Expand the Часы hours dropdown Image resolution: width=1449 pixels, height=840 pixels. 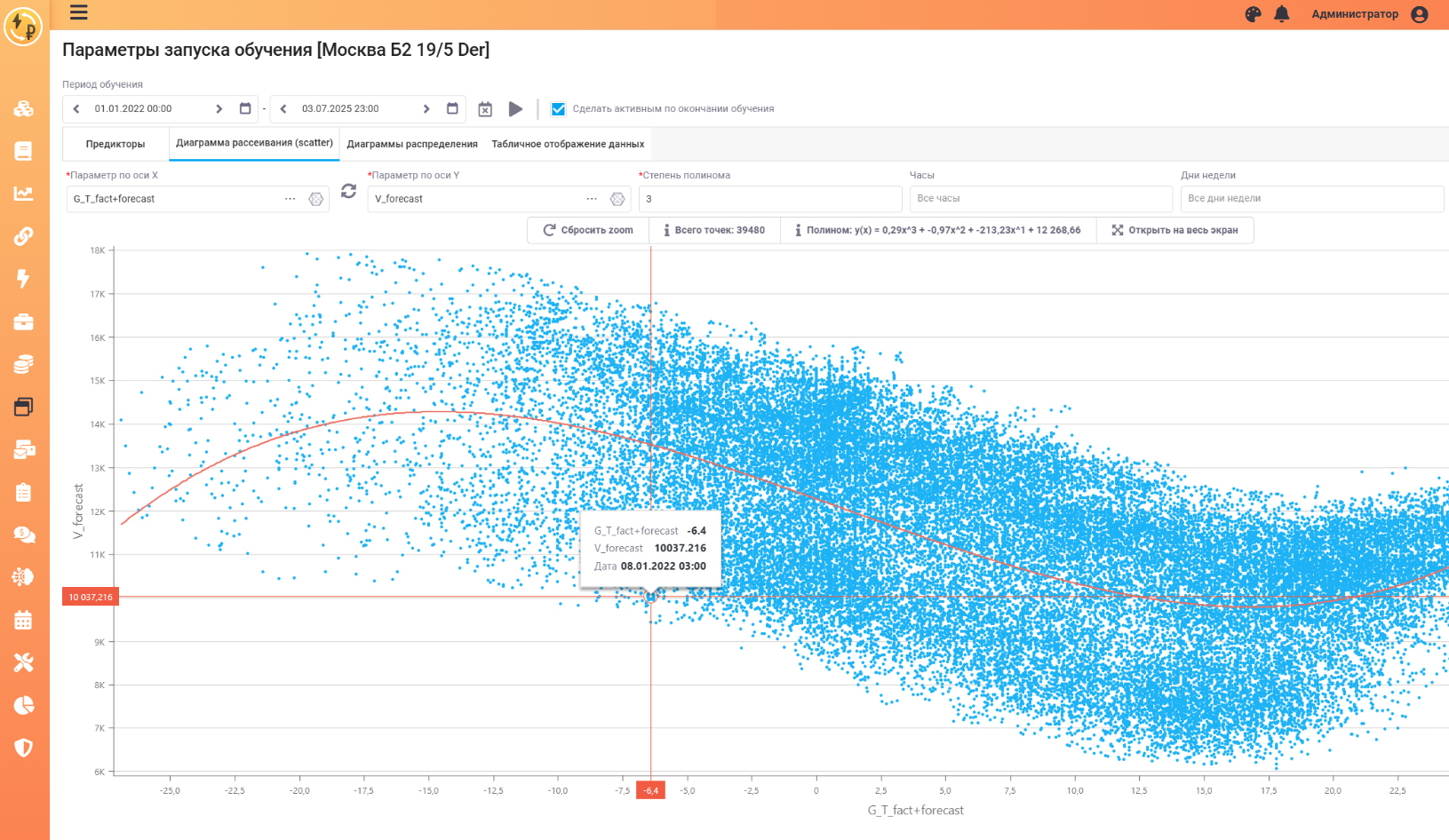point(1040,199)
